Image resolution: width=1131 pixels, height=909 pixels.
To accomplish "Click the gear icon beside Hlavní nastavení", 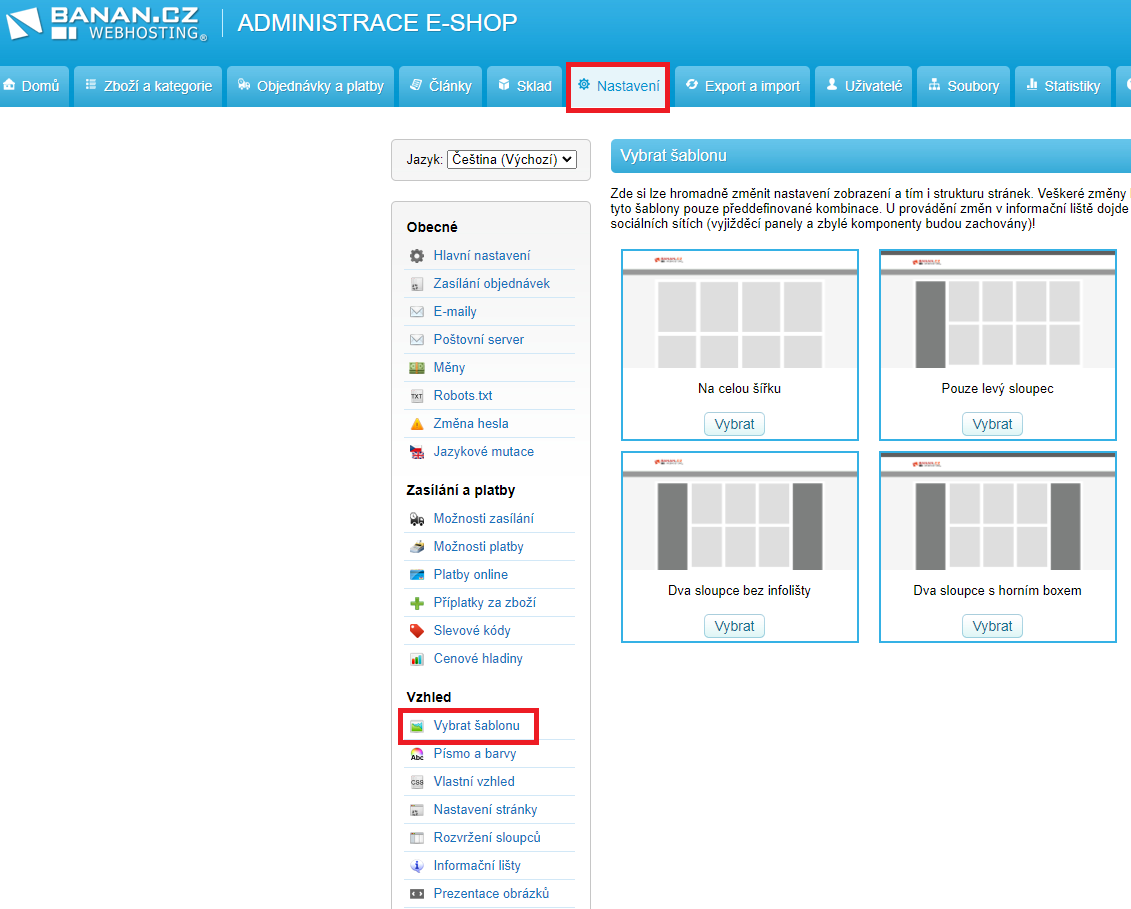I will point(417,256).
